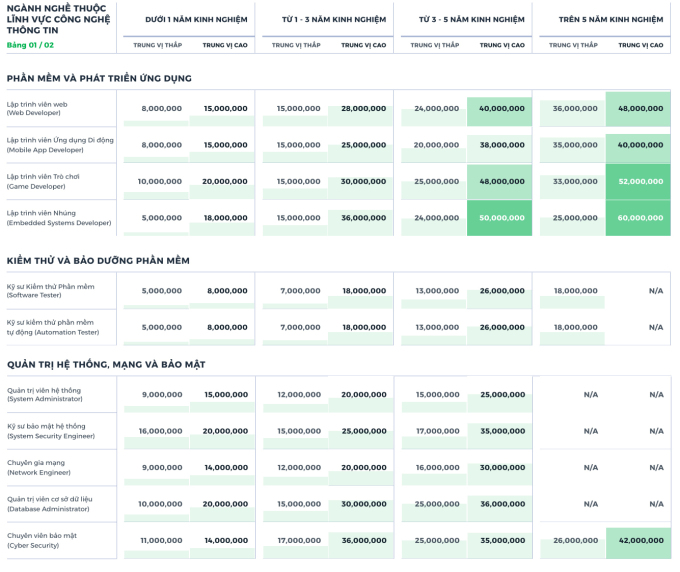Click the Software Tester row label
This screenshot has width=680, height=572.
click(x=50, y=291)
